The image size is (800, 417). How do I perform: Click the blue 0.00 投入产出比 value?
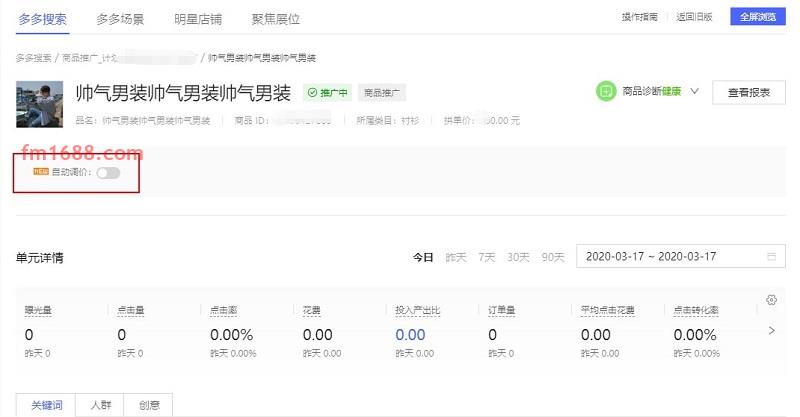coord(410,335)
